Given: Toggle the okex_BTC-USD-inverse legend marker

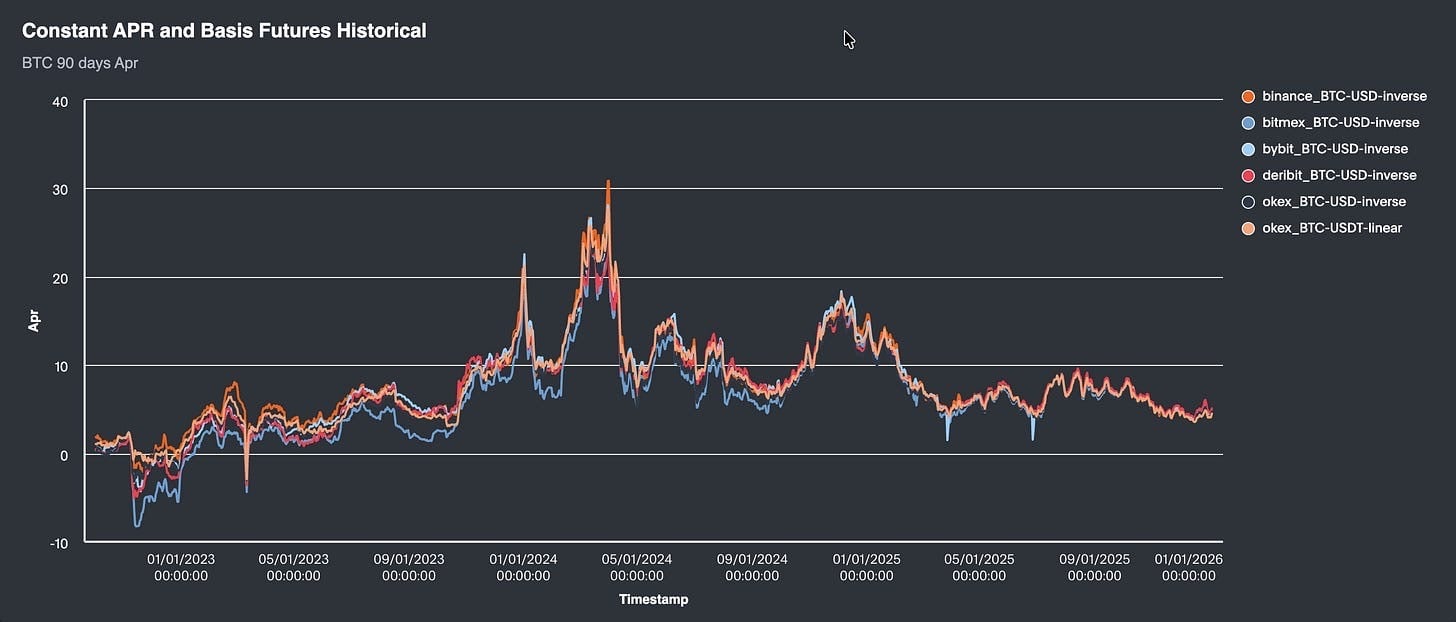Looking at the screenshot, I should point(1247,201).
